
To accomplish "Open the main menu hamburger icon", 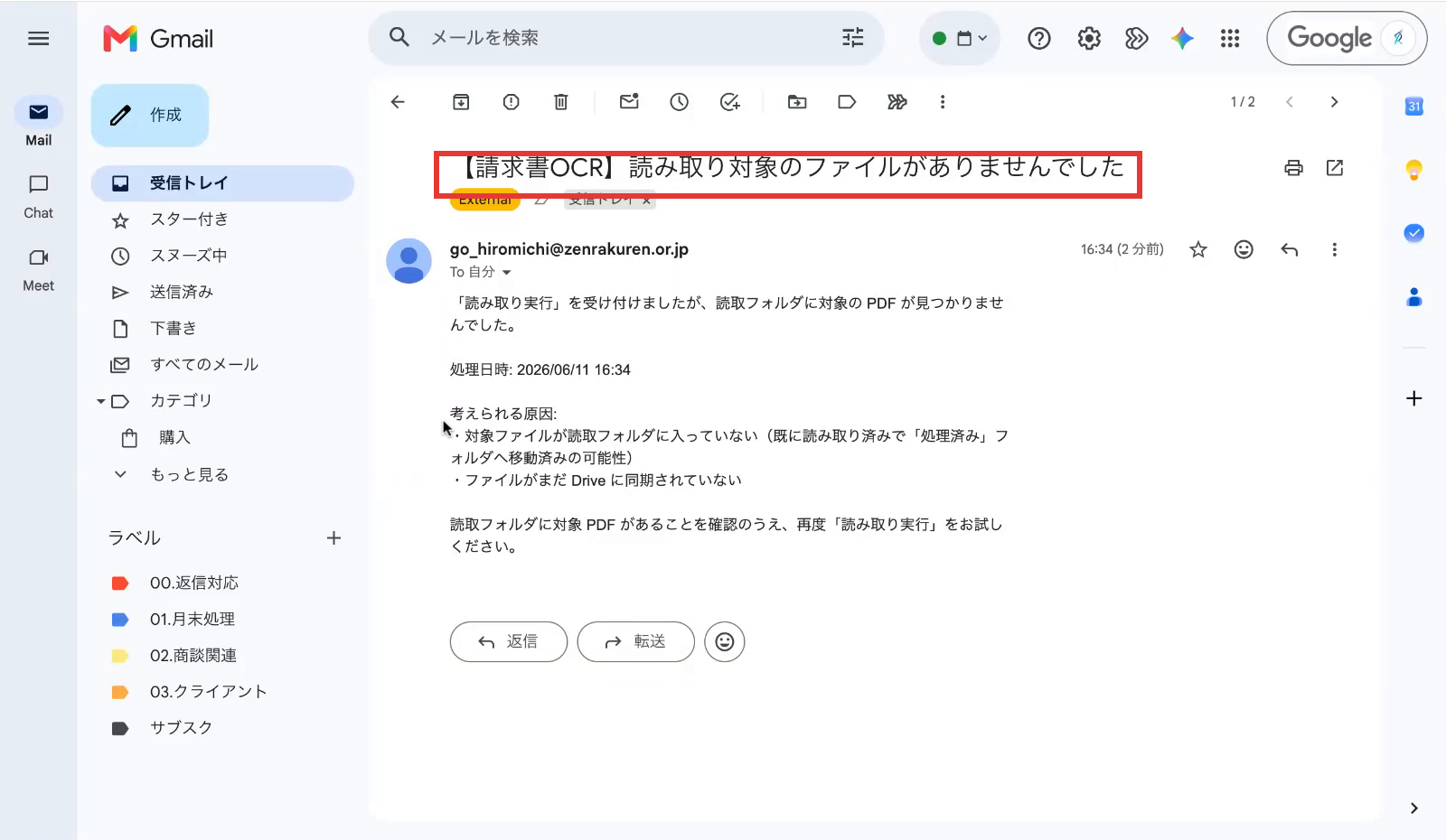I will coord(38,38).
